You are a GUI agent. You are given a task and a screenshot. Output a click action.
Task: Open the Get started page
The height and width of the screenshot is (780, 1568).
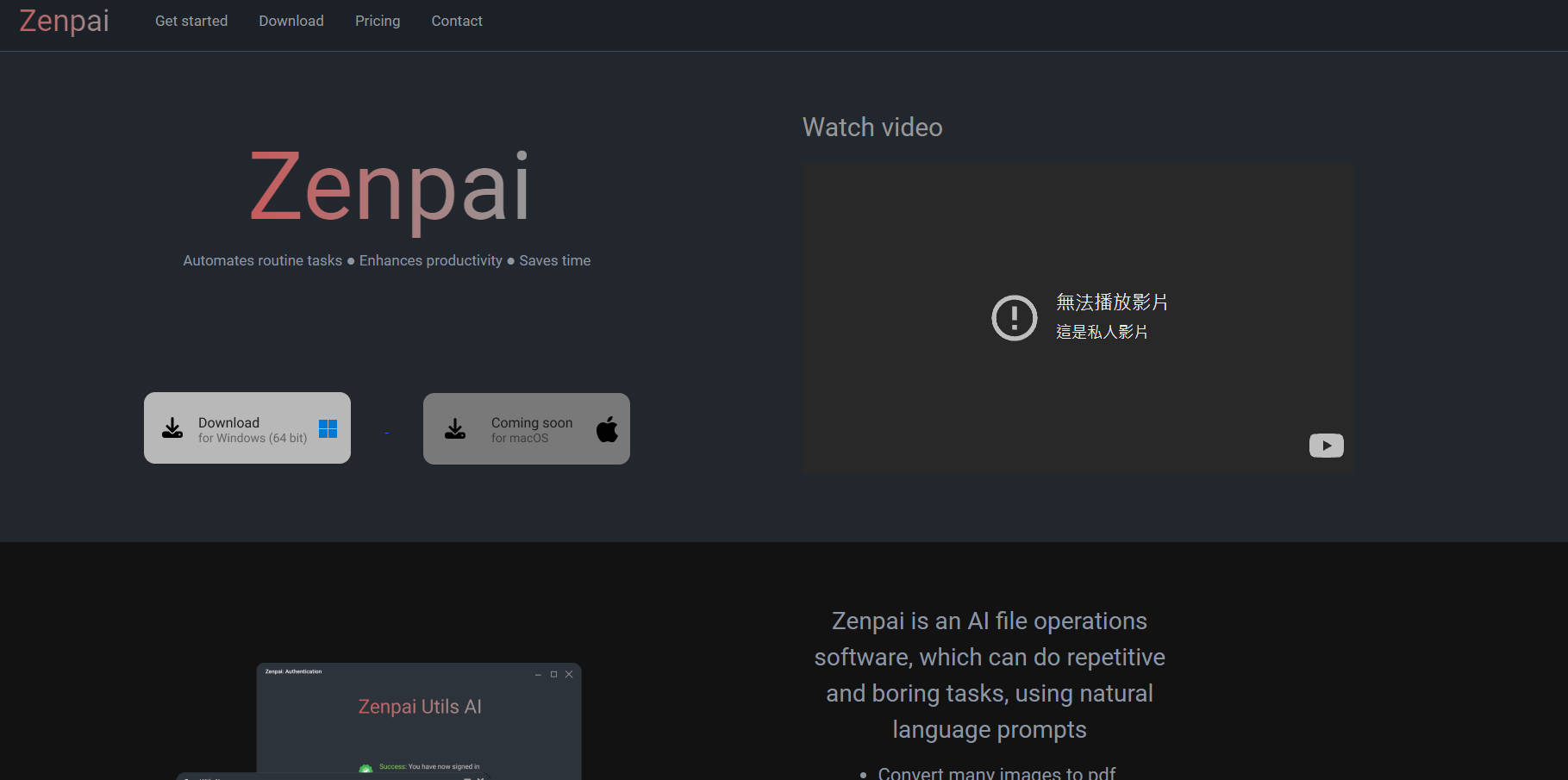191,21
